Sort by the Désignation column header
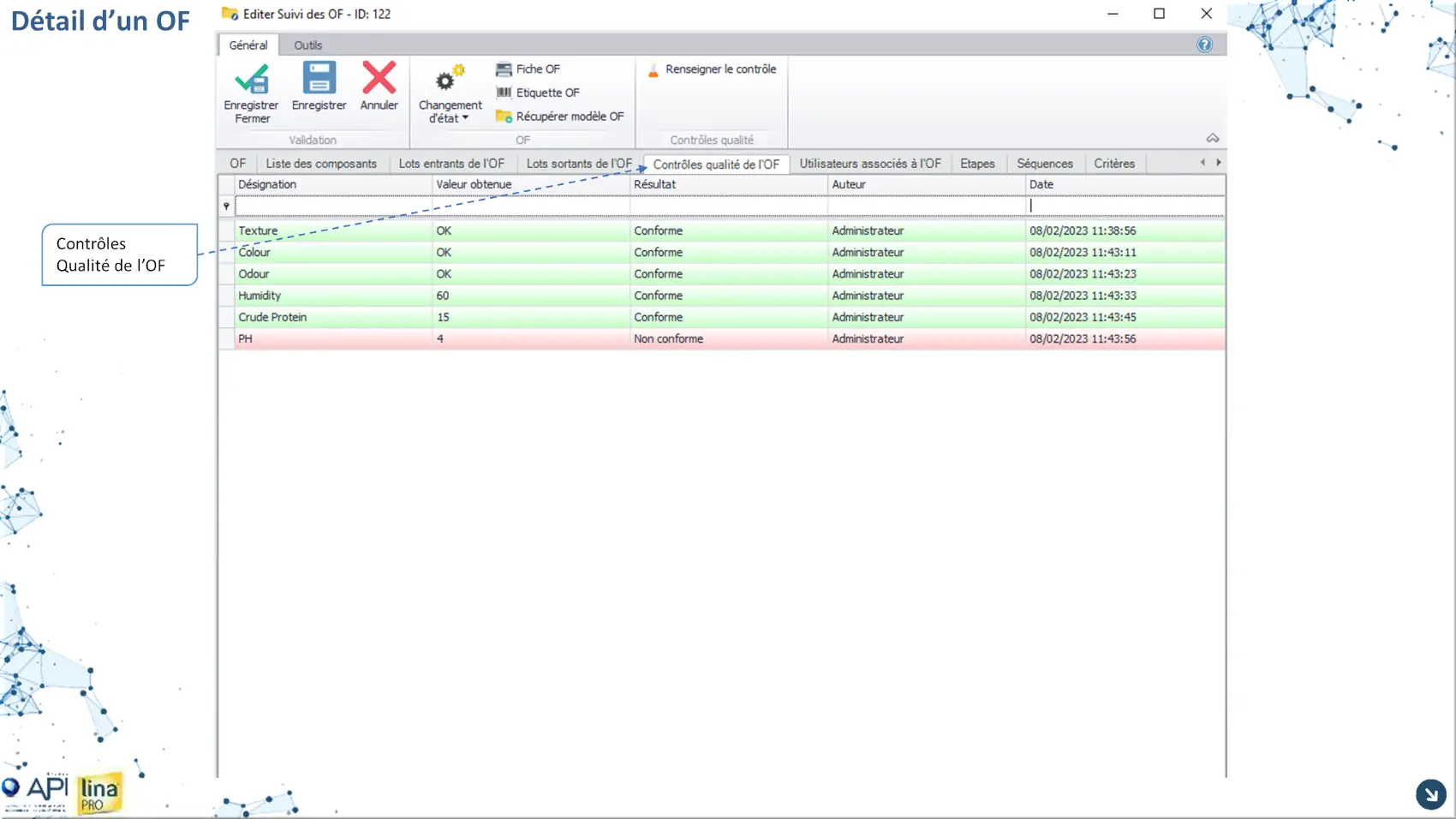This screenshot has height=819, width=1456. coord(333,184)
